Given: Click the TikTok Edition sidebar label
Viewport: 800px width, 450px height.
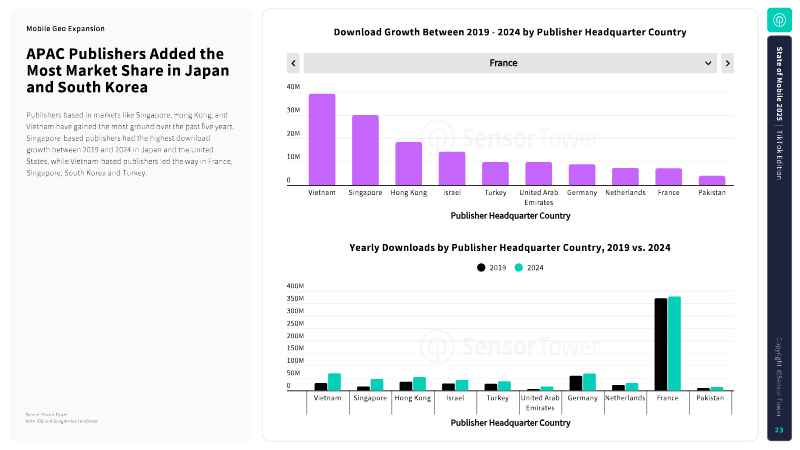Looking at the screenshot, I should (779, 154).
